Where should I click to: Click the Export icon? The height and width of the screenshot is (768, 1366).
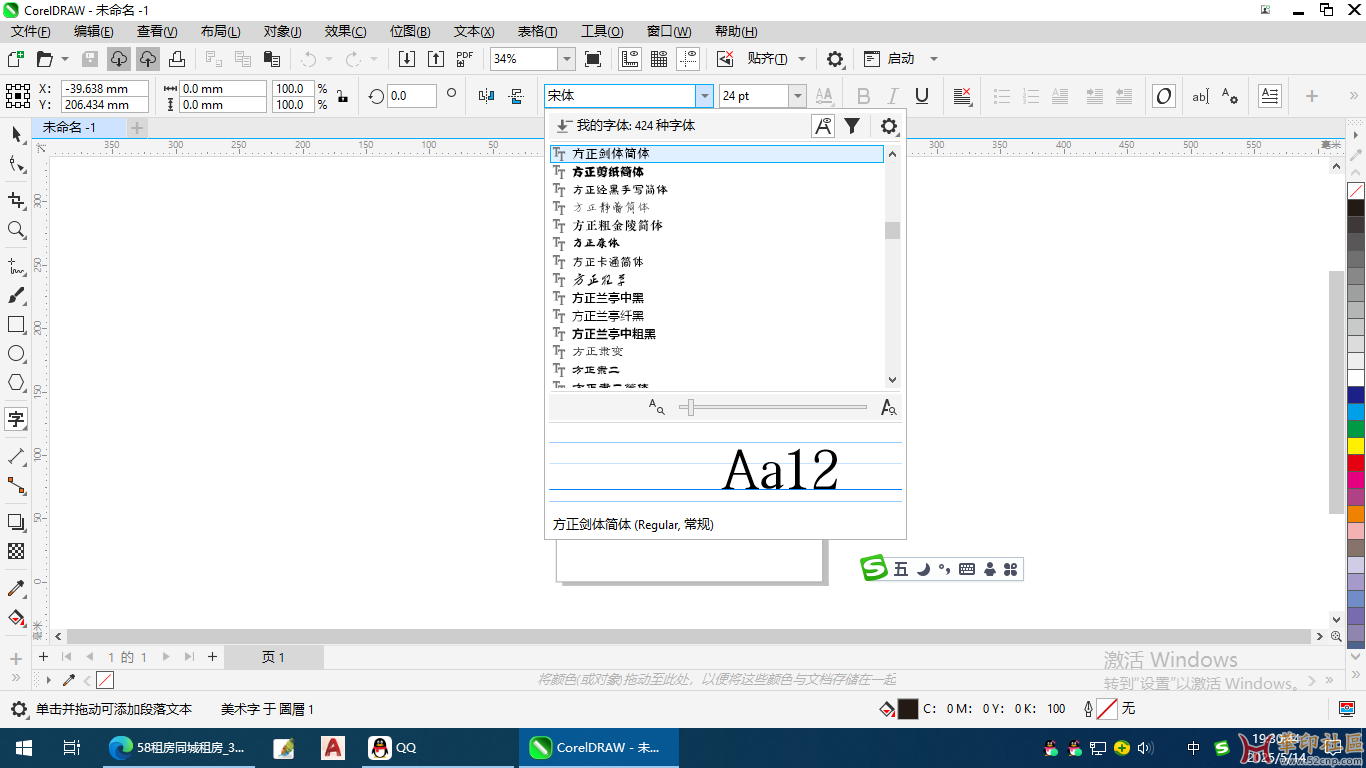(x=436, y=59)
